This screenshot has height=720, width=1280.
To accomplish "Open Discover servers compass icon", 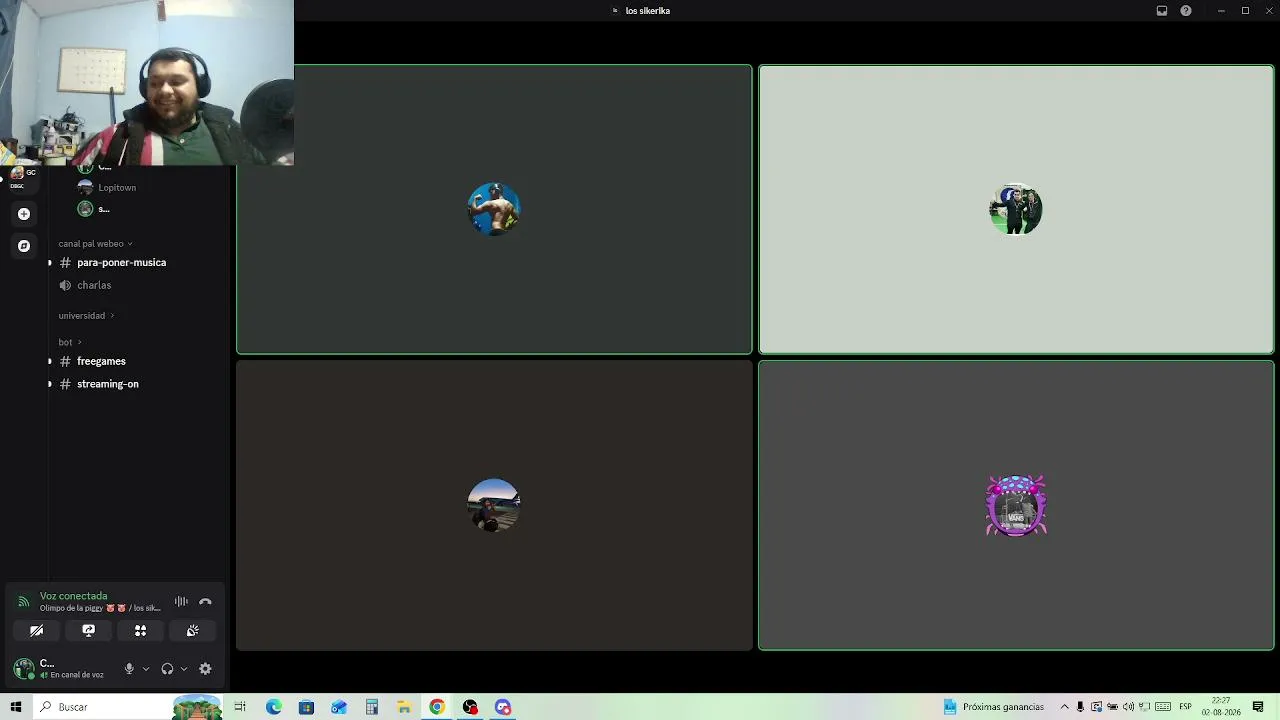I will pyautogui.click(x=24, y=246).
